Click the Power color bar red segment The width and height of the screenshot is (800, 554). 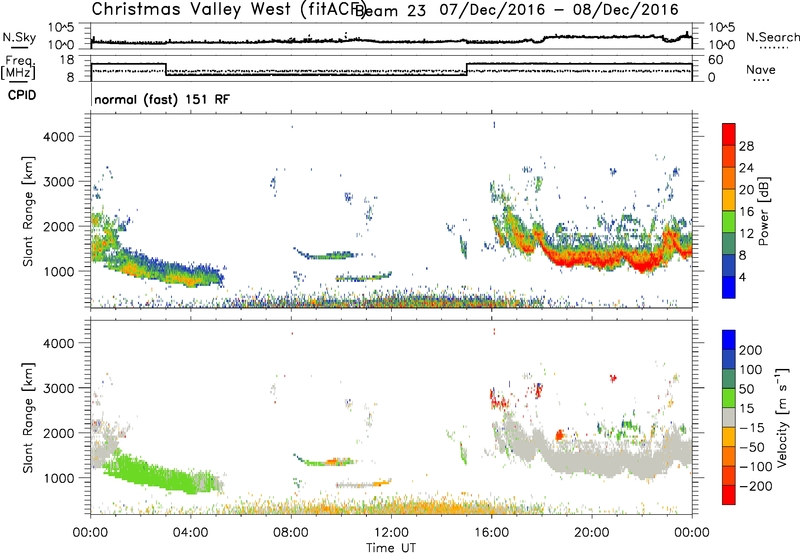[x=729, y=132]
